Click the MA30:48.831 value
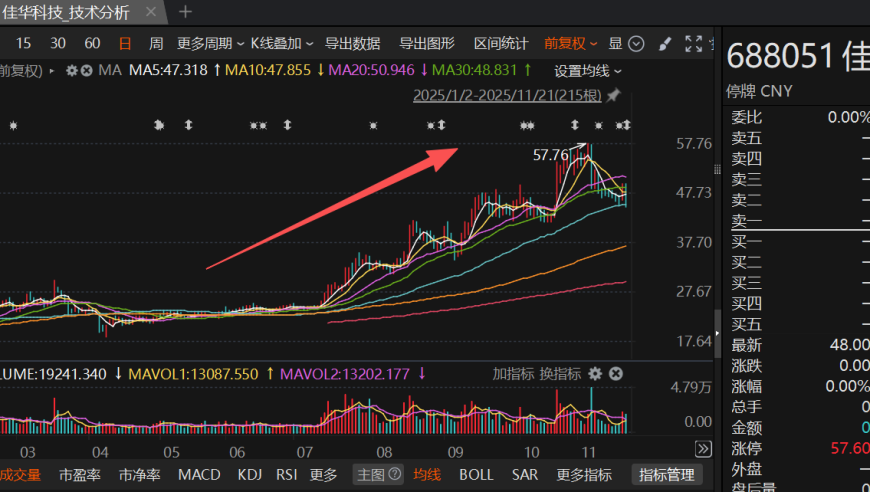Screen dimensions: 870x492 (x=474, y=70)
